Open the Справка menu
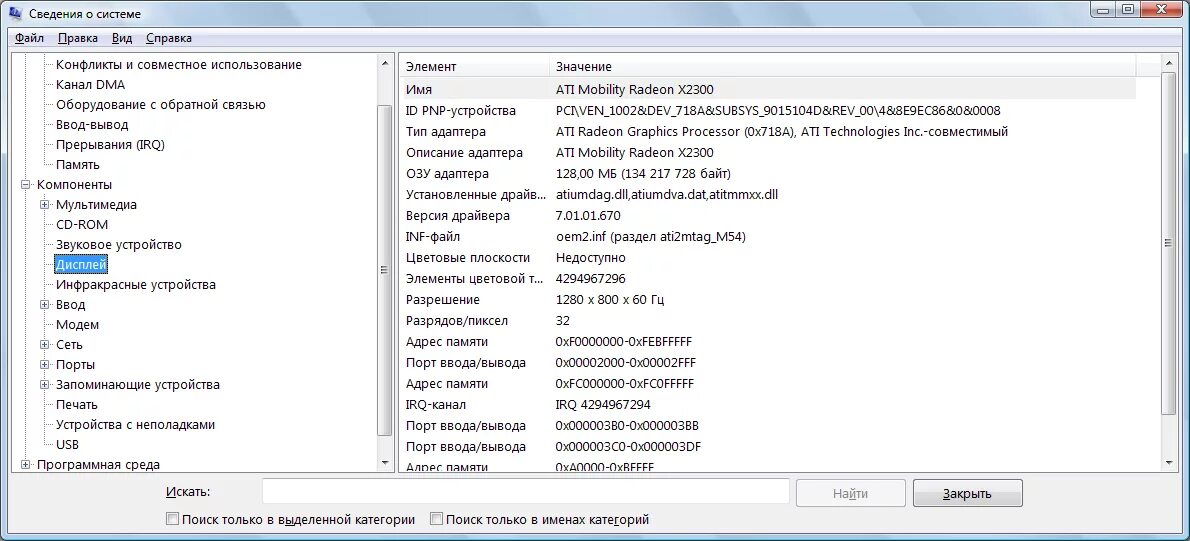Screen dimensions: 1190x541 click(x=168, y=38)
